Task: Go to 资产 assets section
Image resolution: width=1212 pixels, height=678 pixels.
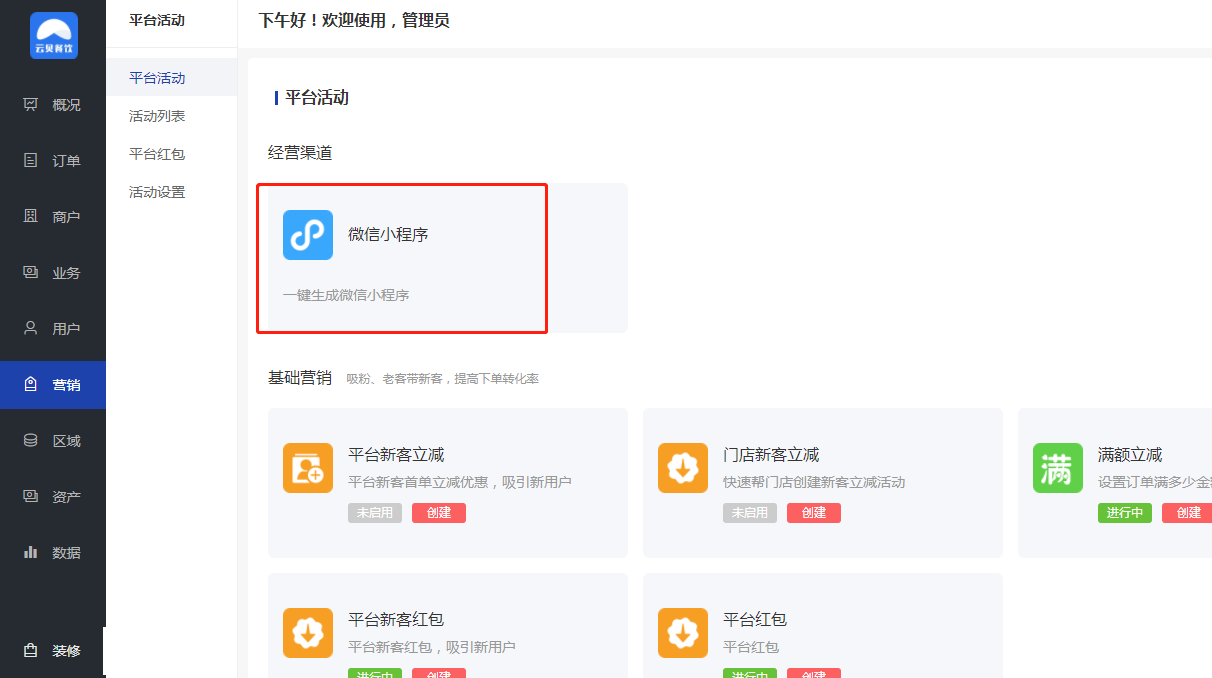Action: pyautogui.click(x=53, y=497)
